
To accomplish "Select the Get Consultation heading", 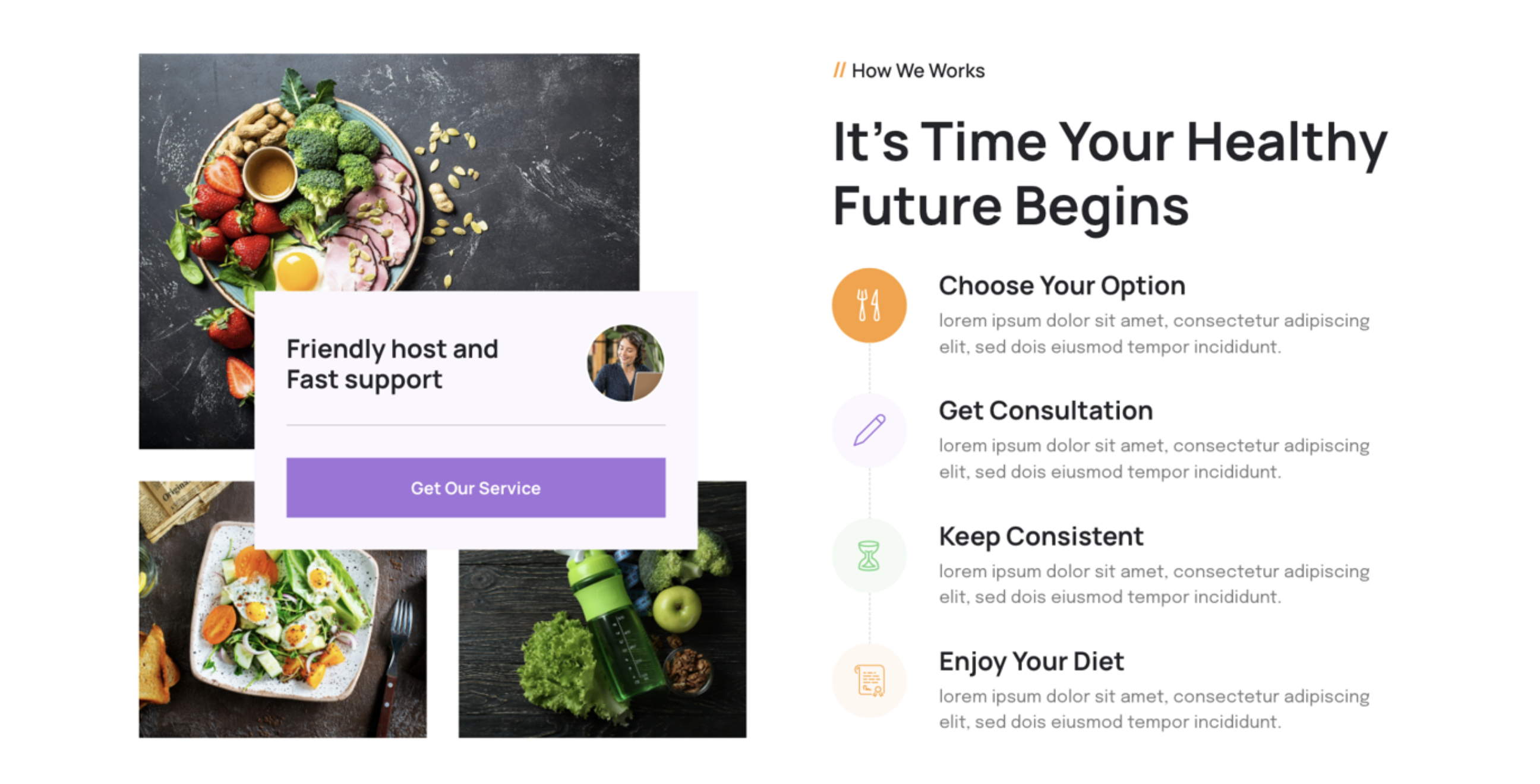I will click(x=1046, y=410).
